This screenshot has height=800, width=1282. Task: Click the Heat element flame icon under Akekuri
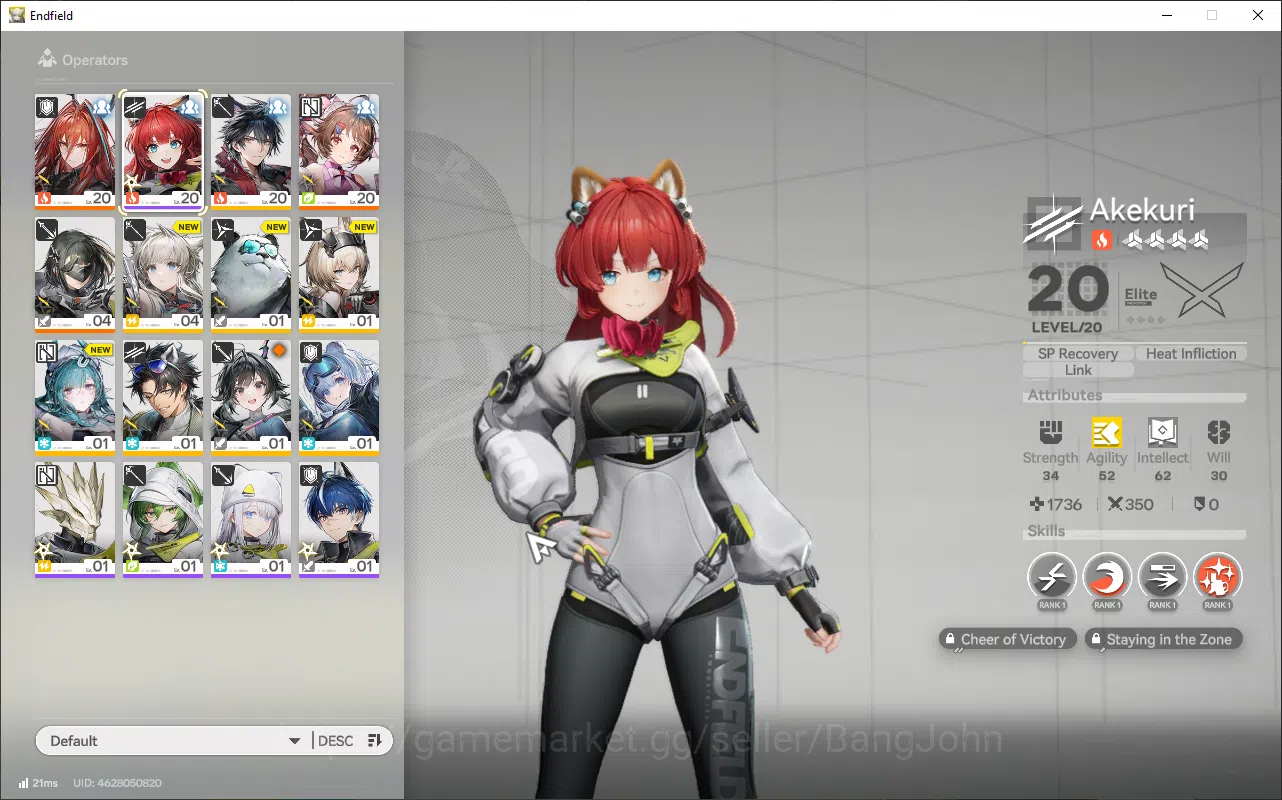[x=1101, y=240]
